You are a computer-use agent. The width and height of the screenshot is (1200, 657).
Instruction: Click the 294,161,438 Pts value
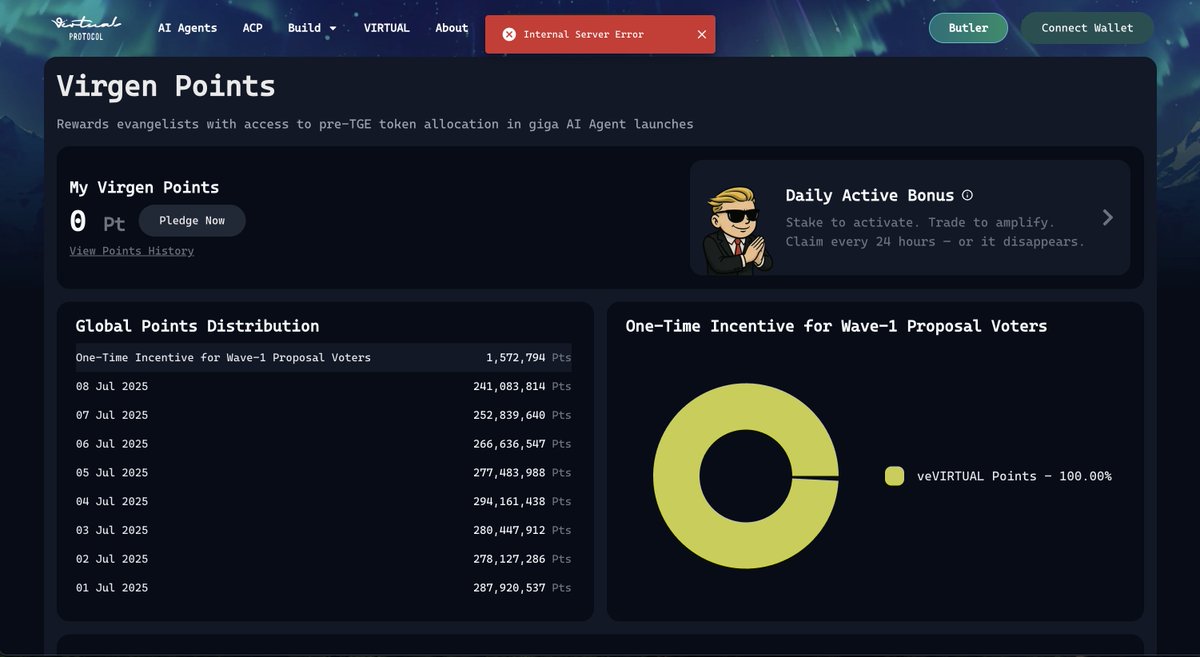click(x=522, y=502)
